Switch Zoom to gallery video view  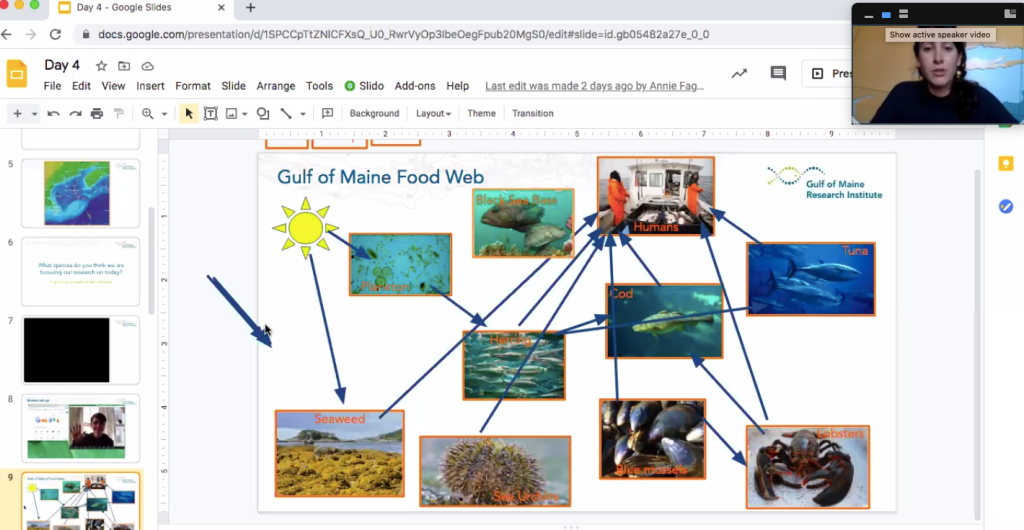tap(908, 16)
